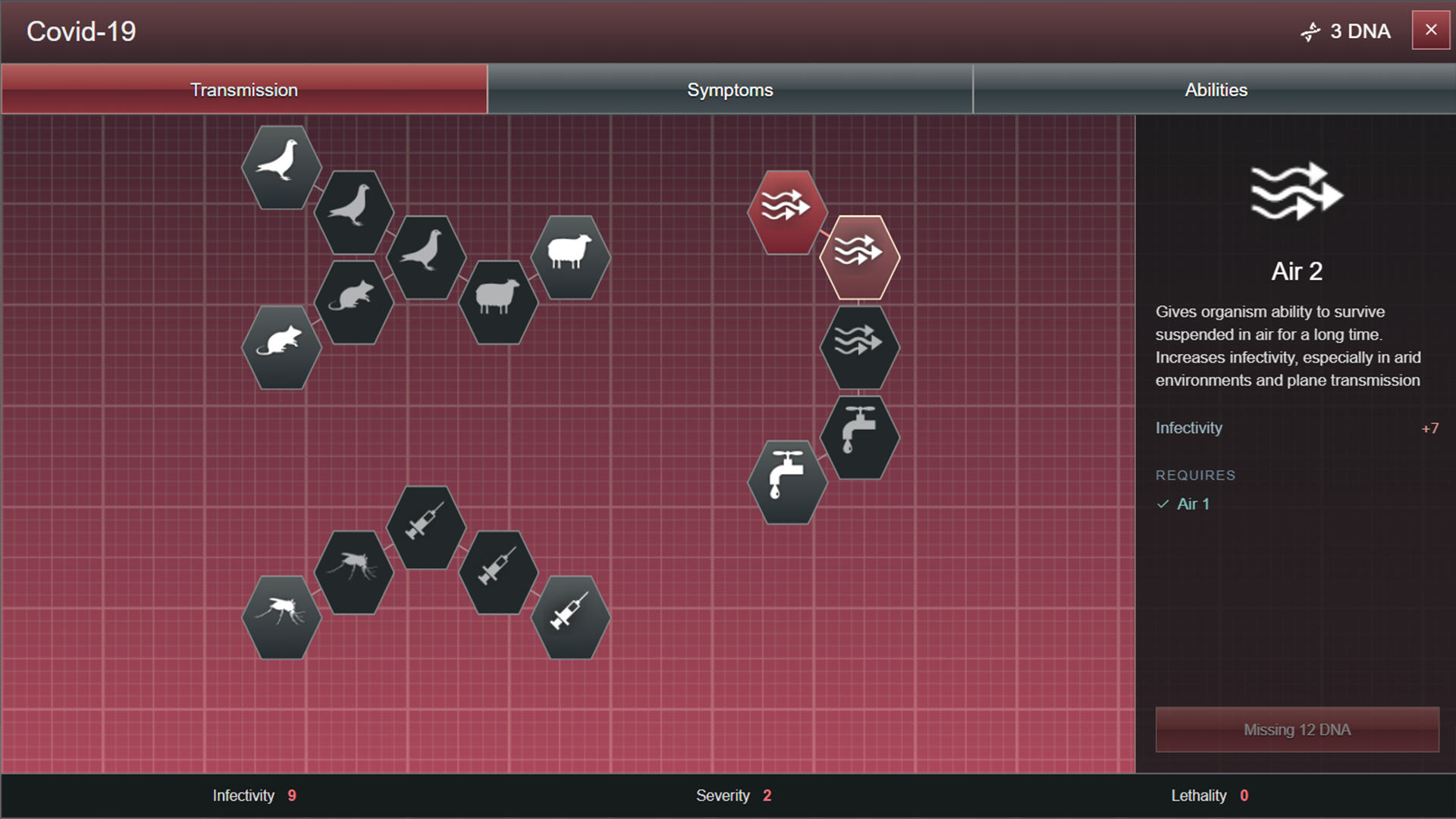1456x819 pixels.
Task: Click the Lethality 0 stat in bottom bar
Action: (x=1210, y=795)
